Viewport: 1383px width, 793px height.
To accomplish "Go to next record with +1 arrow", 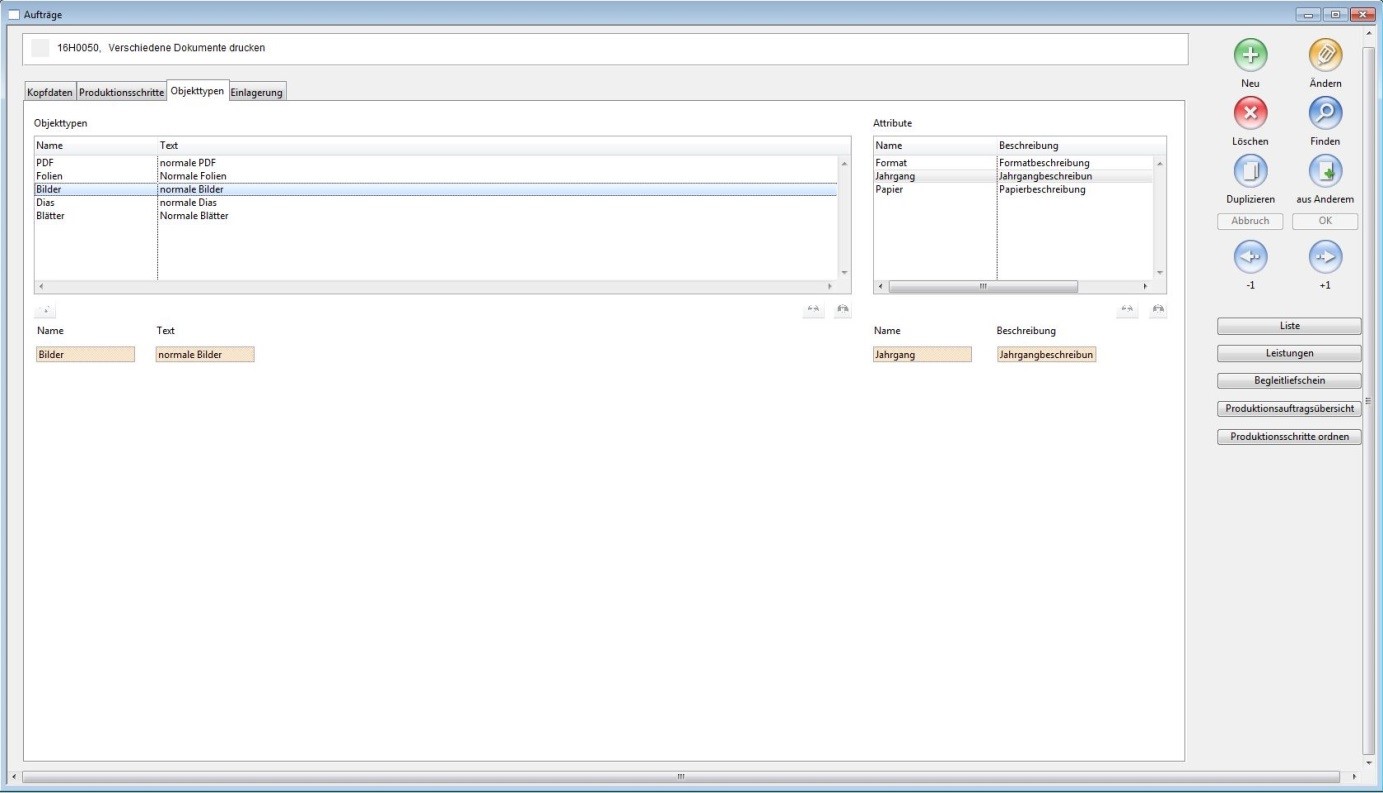I will click(1325, 258).
